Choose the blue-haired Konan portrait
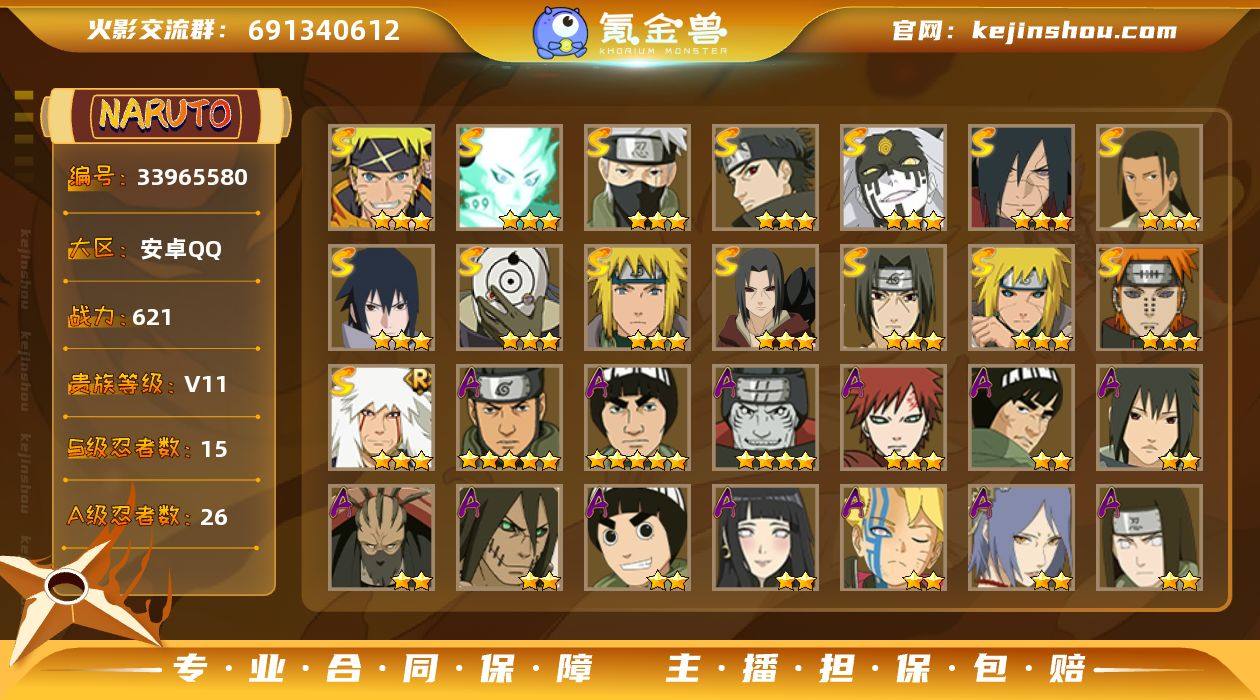The width and height of the screenshot is (1260, 700). click(1021, 538)
